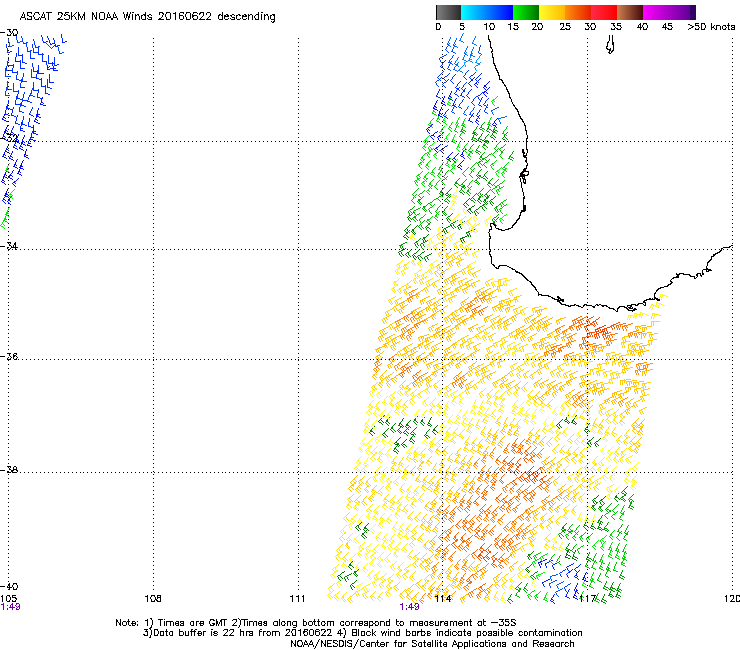Click the '15' label under the color legend

coord(513,27)
